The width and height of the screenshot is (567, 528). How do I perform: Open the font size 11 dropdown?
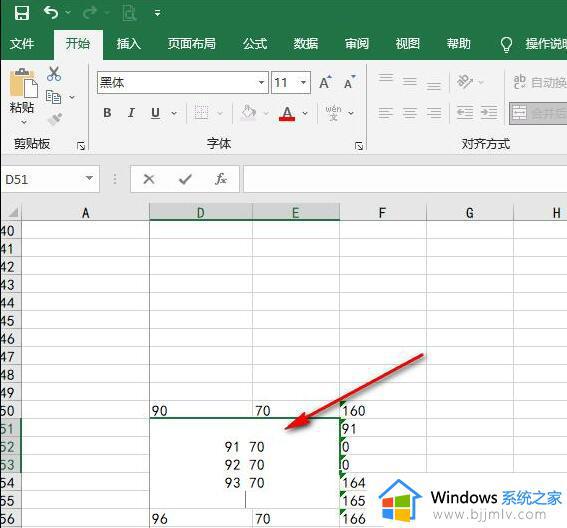click(303, 83)
